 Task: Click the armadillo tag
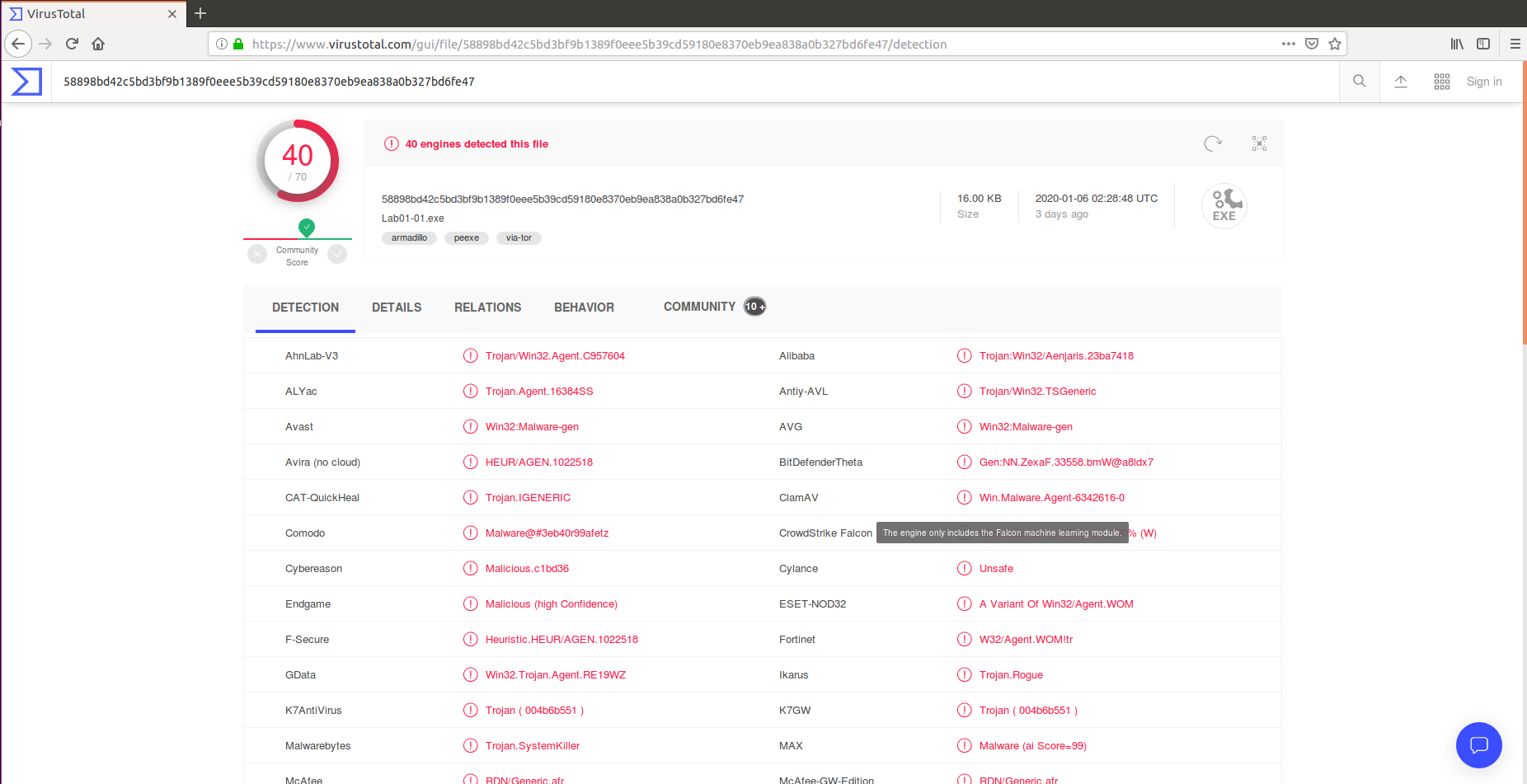tap(409, 238)
